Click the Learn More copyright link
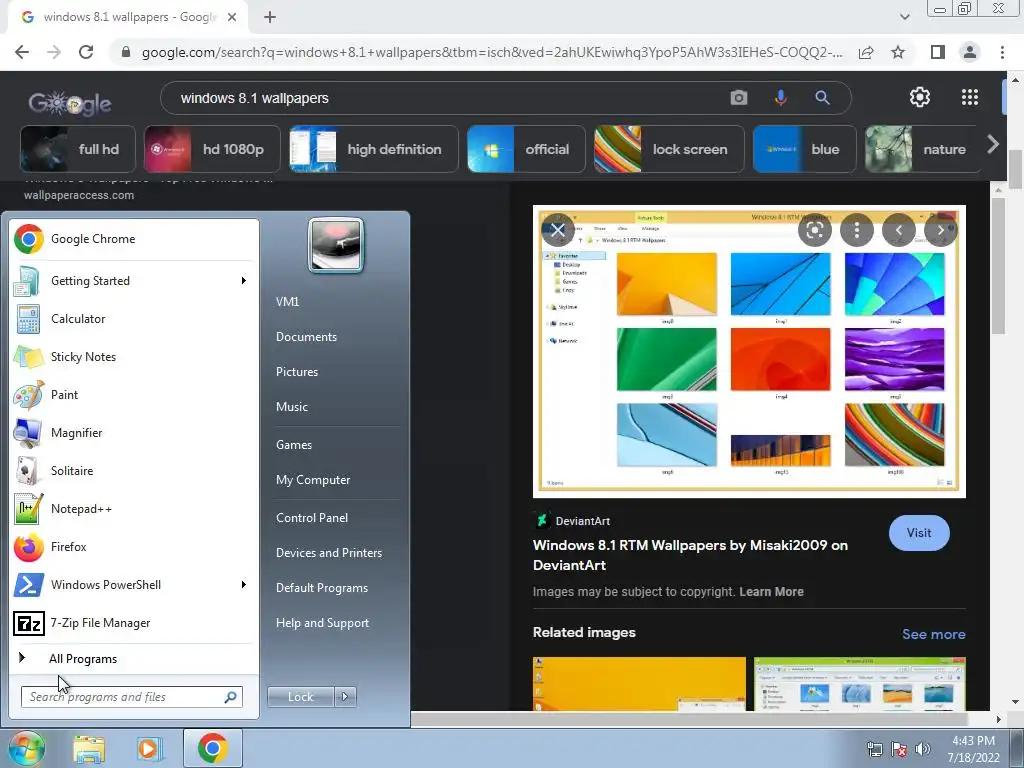Image resolution: width=1024 pixels, height=768 pixels. (771, 592)
